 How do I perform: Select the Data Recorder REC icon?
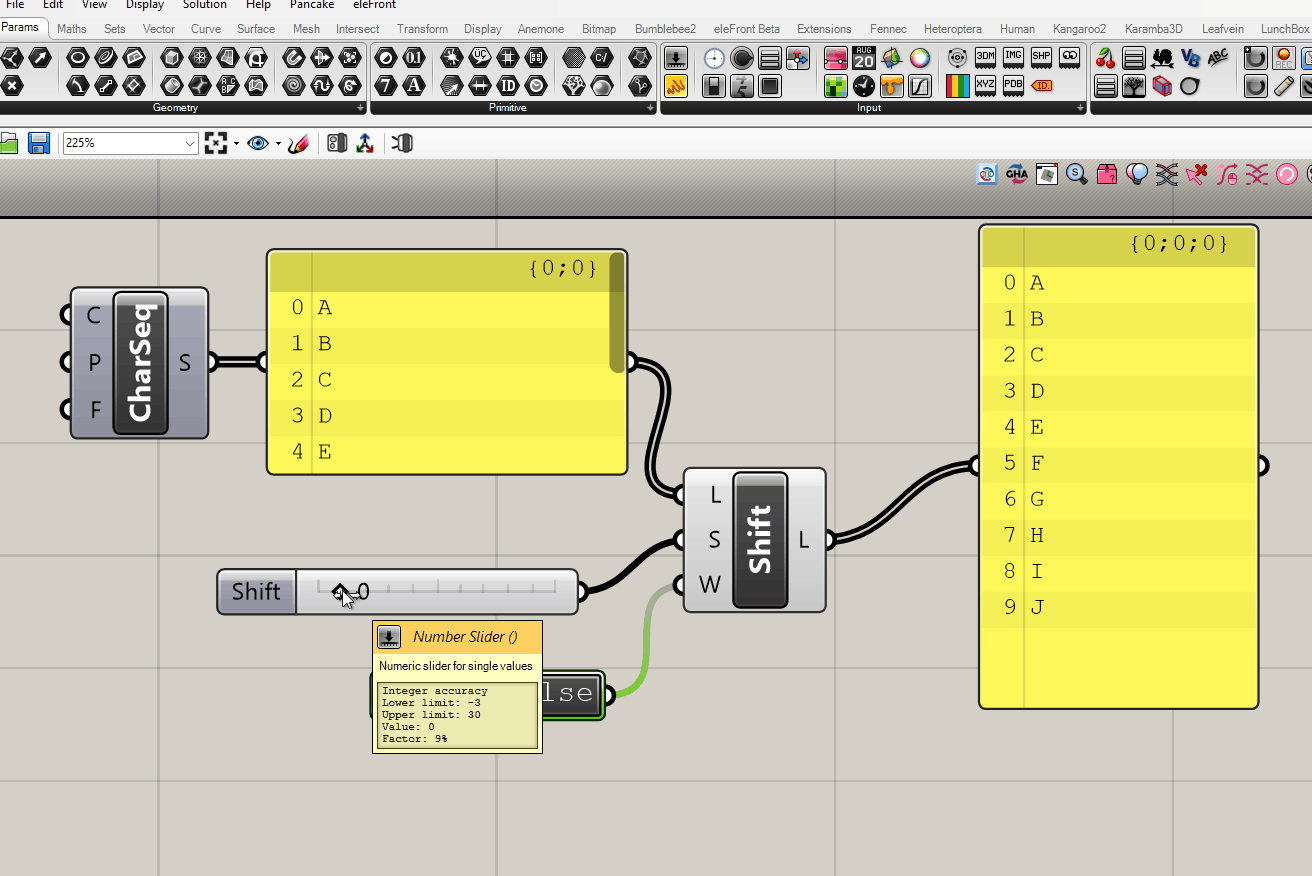point(1283,58)
